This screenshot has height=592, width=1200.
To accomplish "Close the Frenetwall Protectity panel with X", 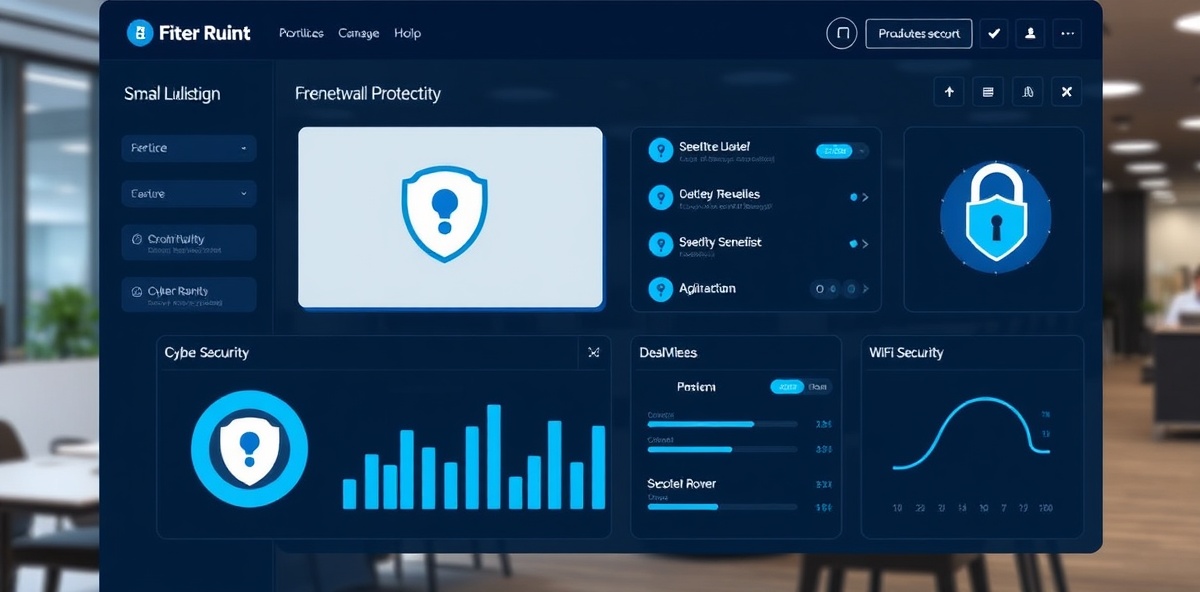I will (x=1066, y=92).
